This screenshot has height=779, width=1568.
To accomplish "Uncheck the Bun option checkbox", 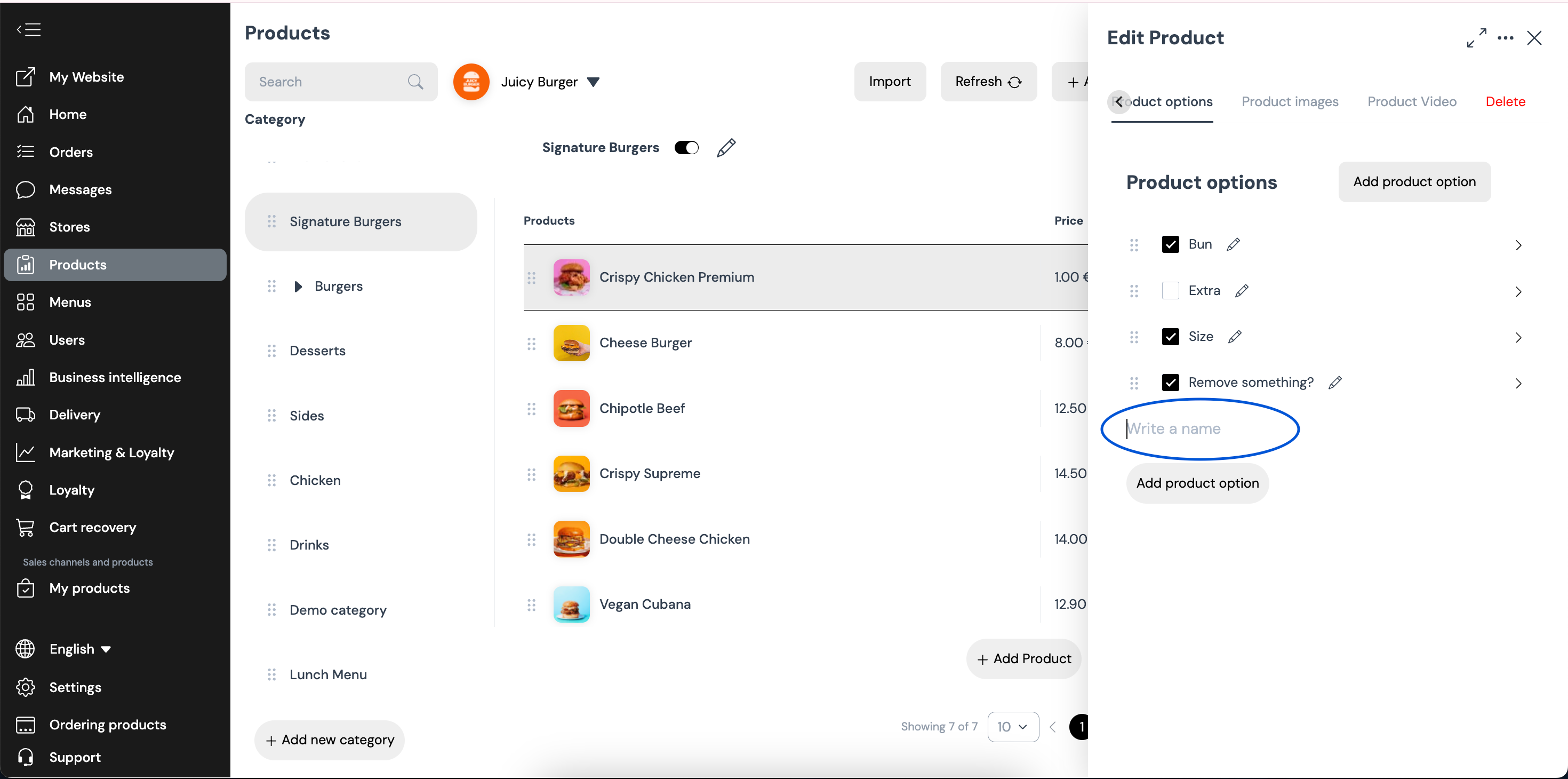I will (1170, 244).
